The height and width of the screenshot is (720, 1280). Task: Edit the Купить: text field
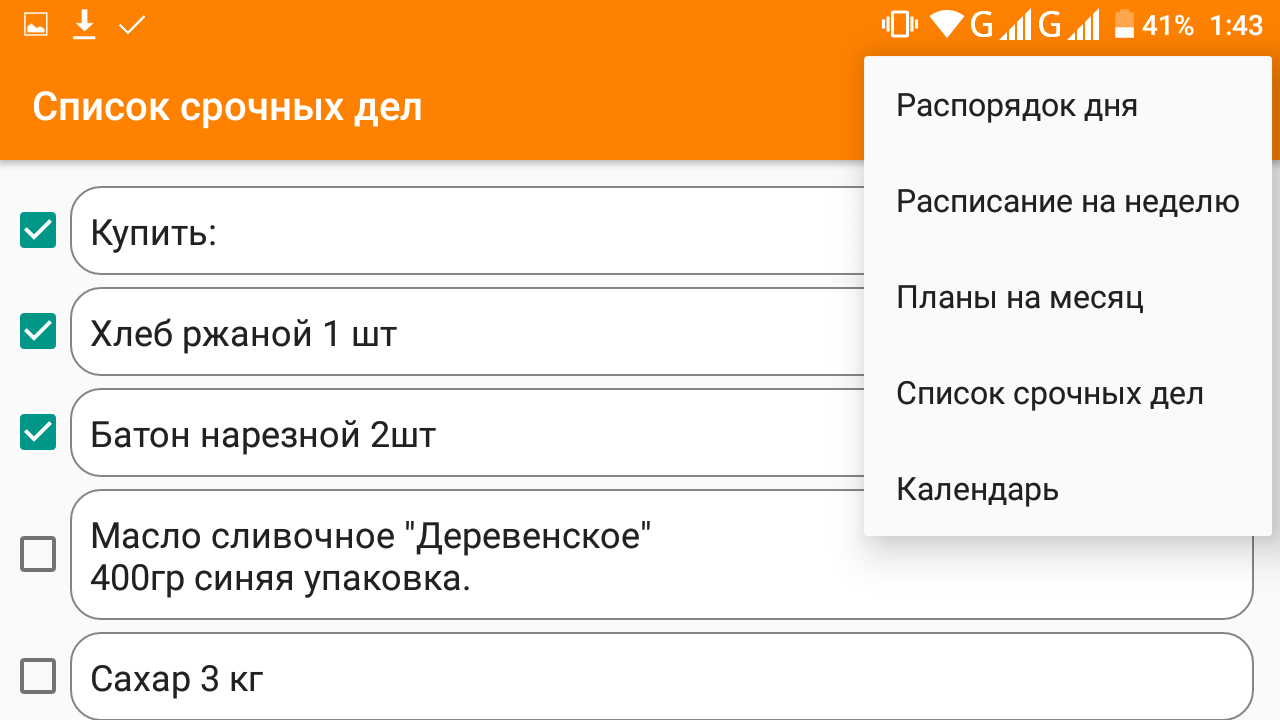(x=460, y=233)
